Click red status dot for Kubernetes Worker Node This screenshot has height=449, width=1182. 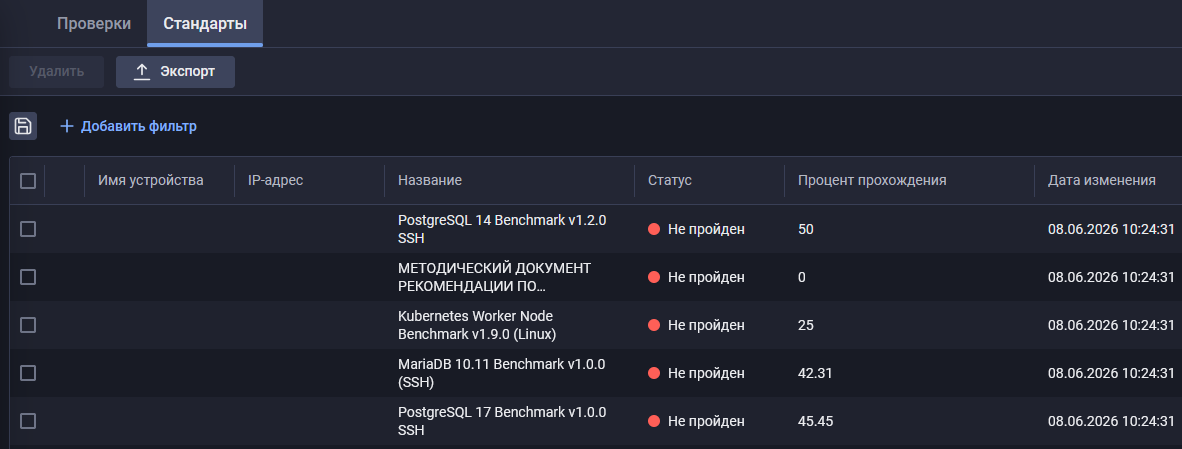(x=654, y=325)
